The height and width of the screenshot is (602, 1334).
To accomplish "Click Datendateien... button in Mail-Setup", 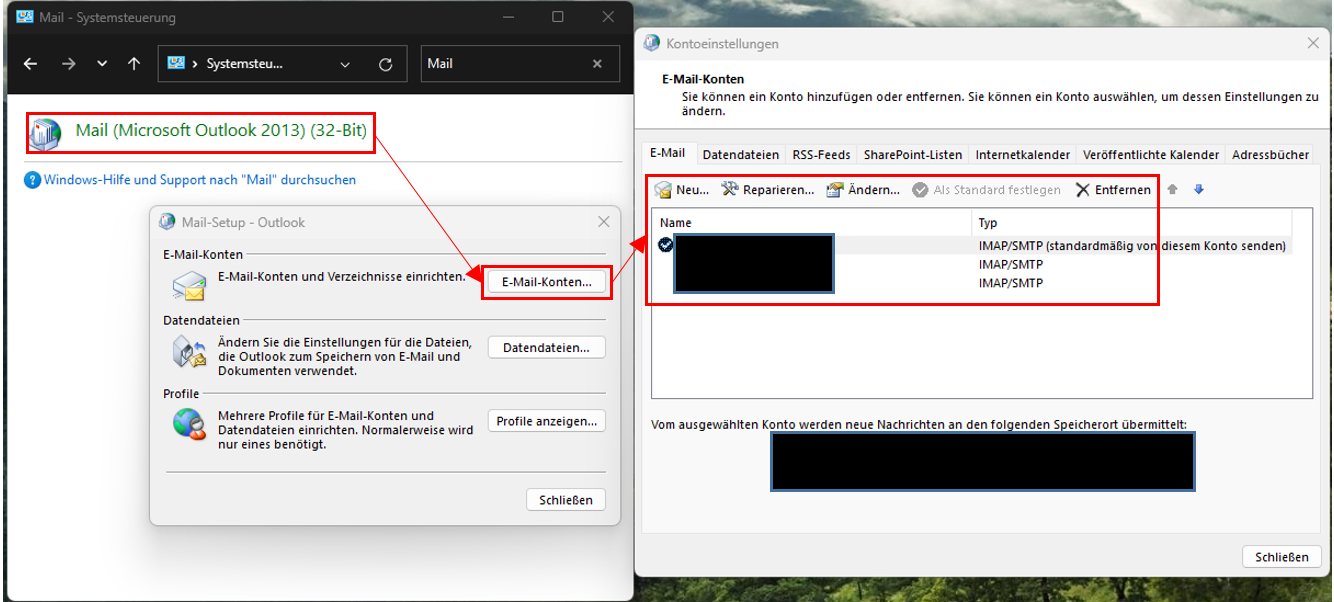I will coord(546,347).
